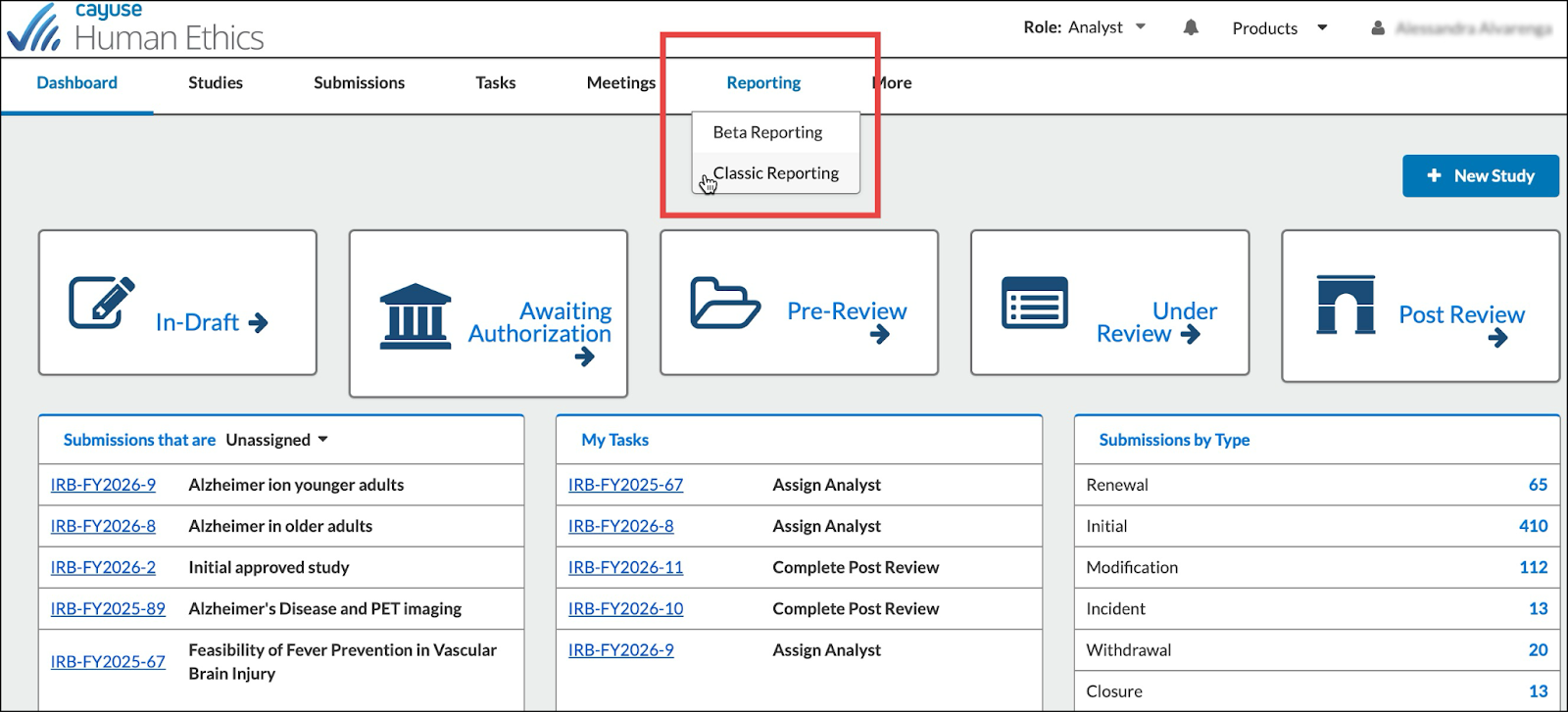Image resolution: width=1568 pixels, height=712 pixels.
Task: Open the Reporting menu
Action: tap(763, 83)
